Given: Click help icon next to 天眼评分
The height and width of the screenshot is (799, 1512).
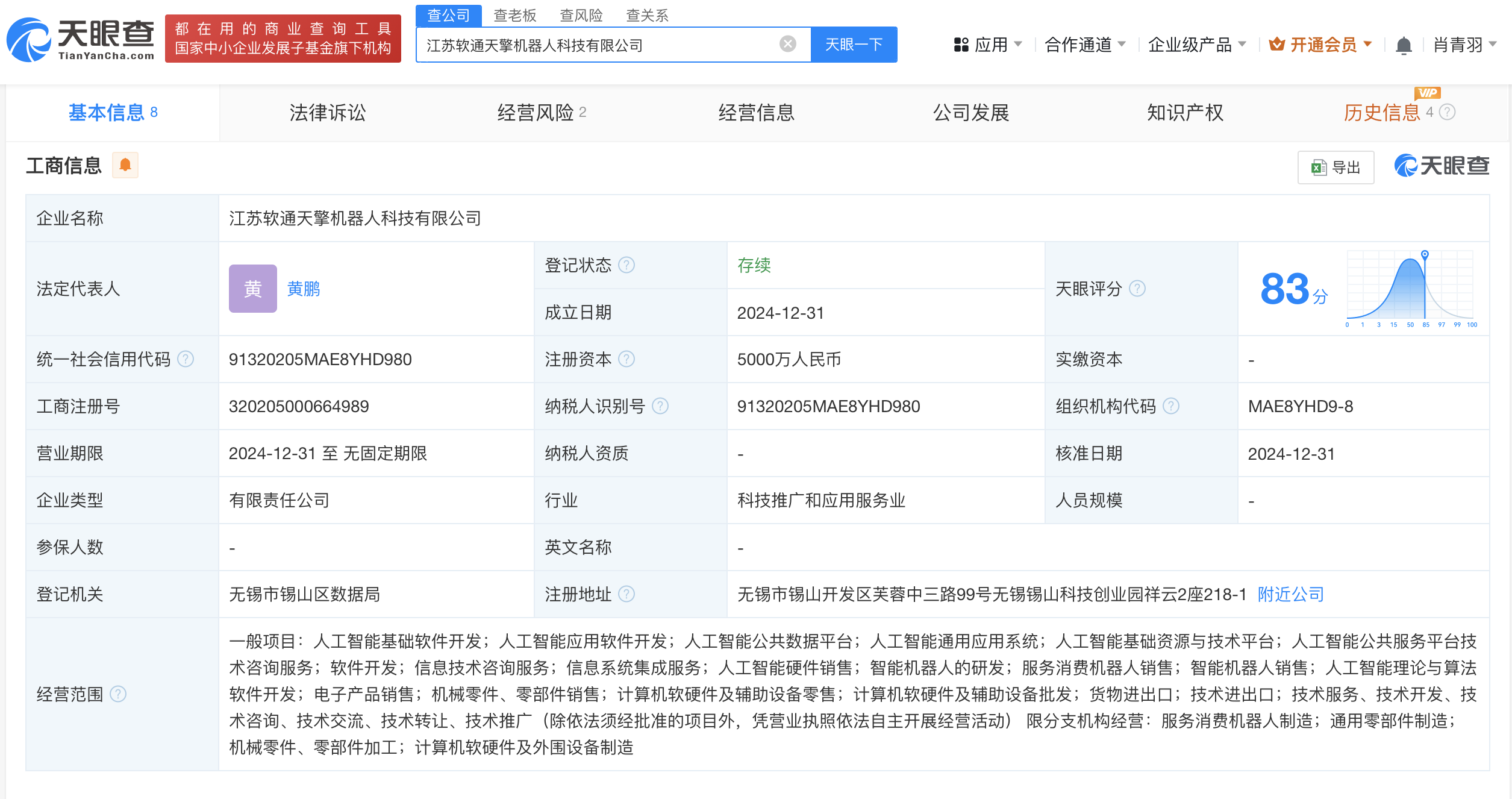Looking at the screenshot, I should click(1137, 289).
